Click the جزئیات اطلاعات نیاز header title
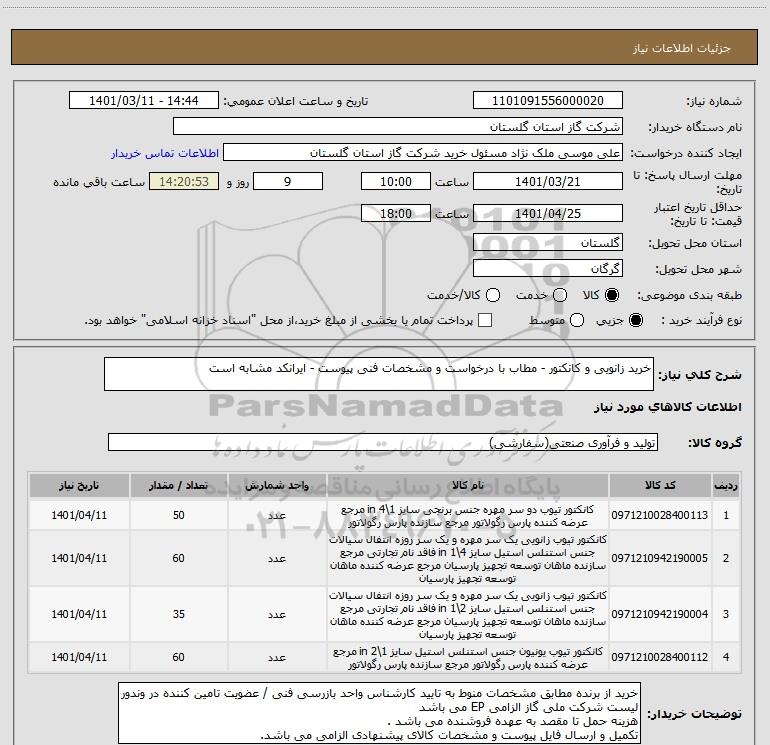The image size is (770, 745). 681,48
